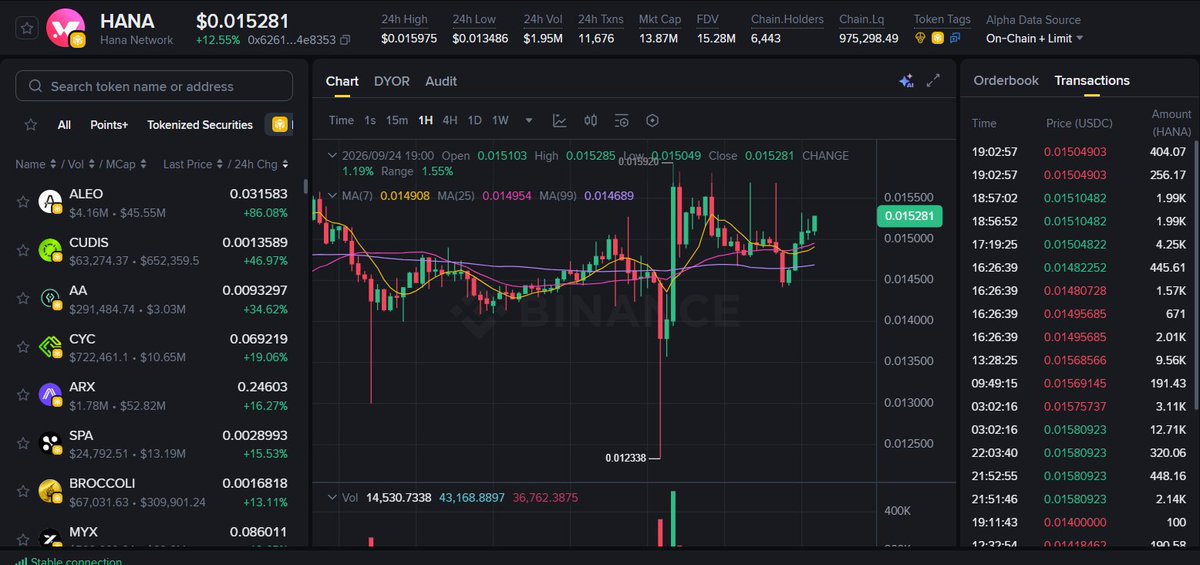Star the AA token row

22,298
